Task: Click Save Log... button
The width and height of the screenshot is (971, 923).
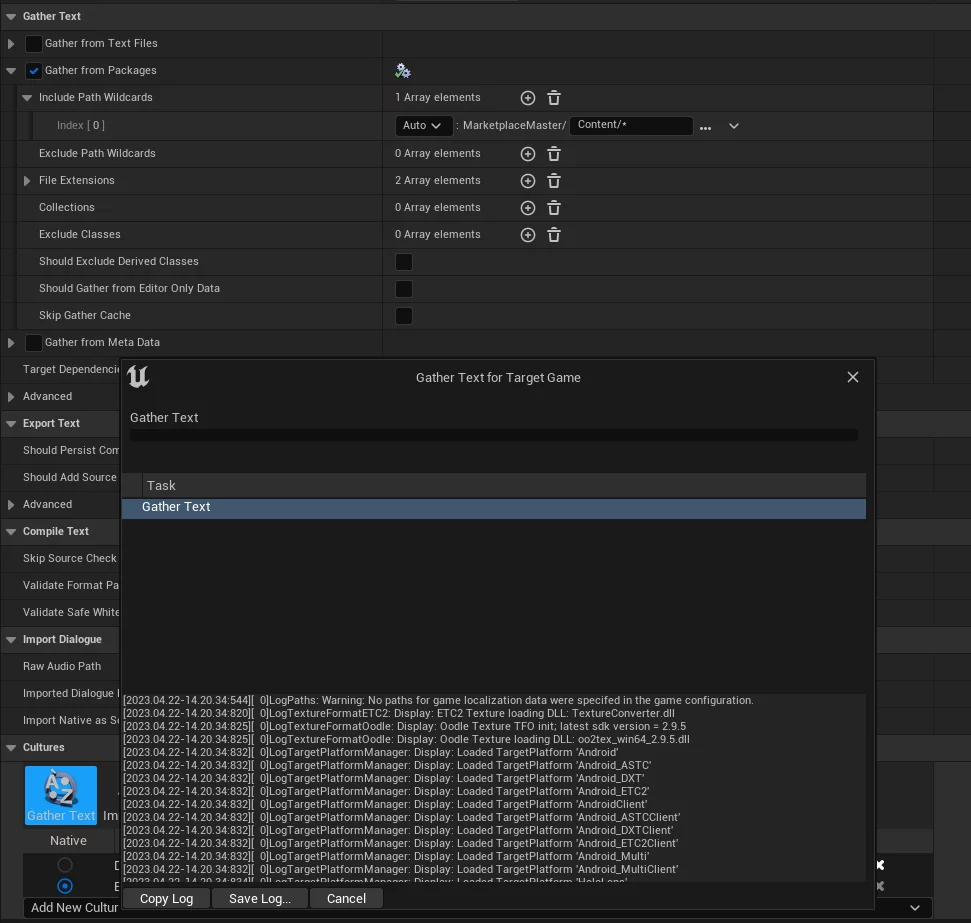Action: [260, 899]
